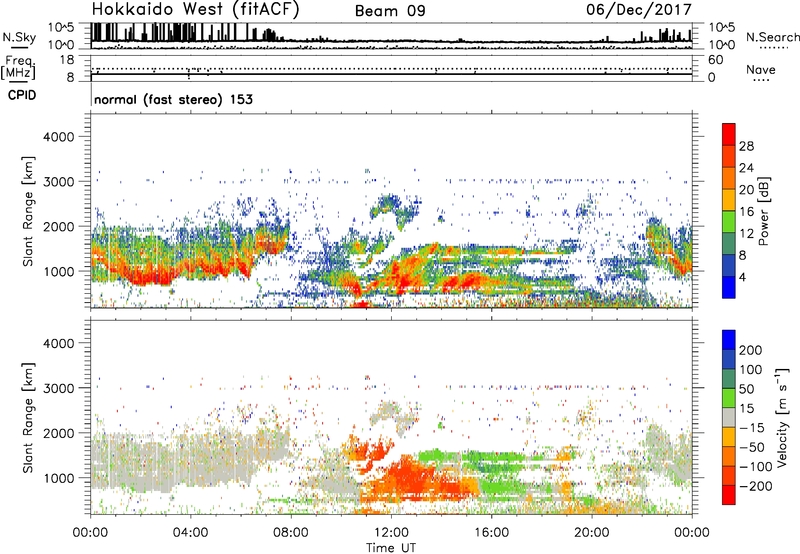Click the '60' tick on the Nave axis
Viewport: 800px width, 554px height.
click(x=715, y=60)
